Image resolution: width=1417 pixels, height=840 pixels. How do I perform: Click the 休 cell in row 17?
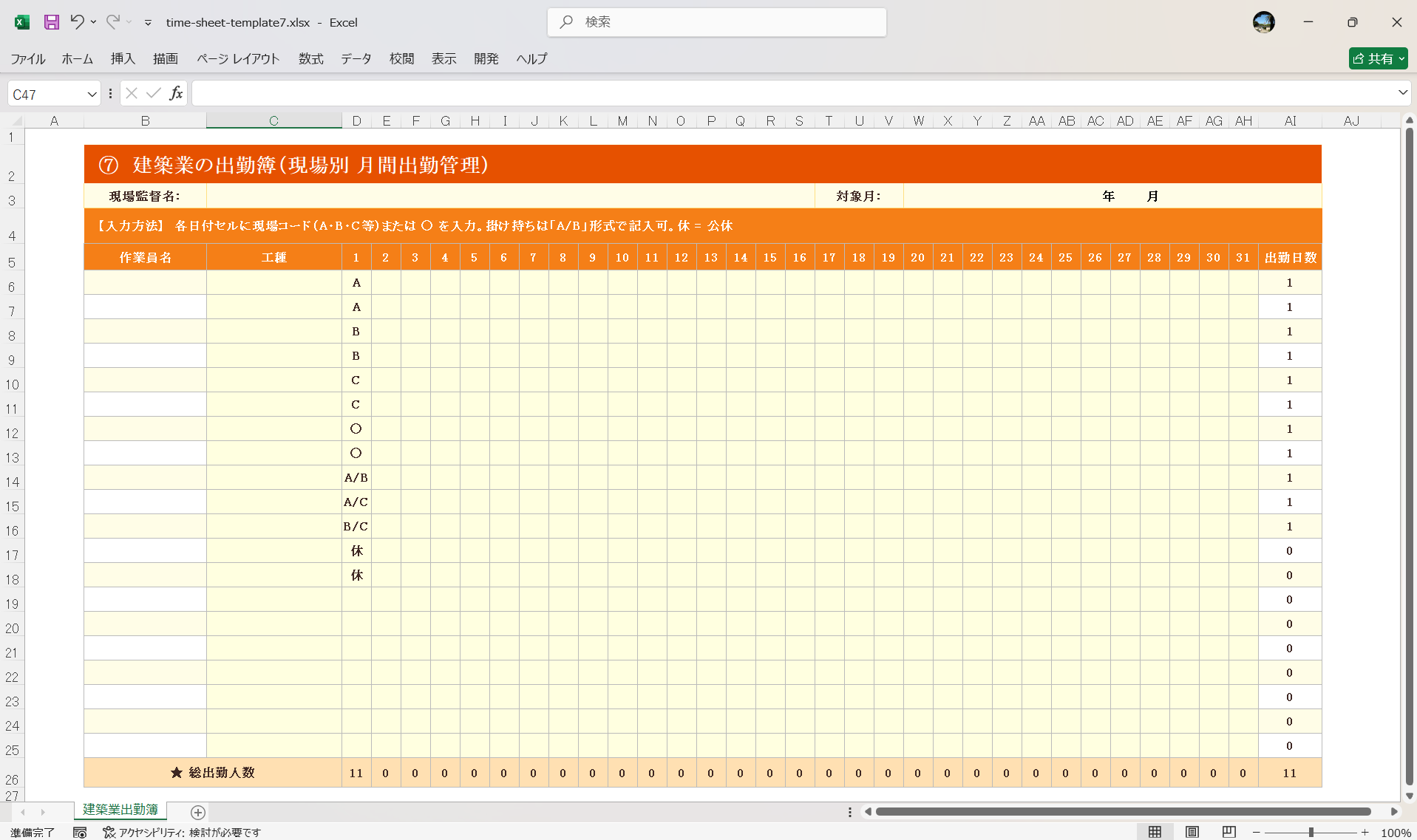[356, 551]
